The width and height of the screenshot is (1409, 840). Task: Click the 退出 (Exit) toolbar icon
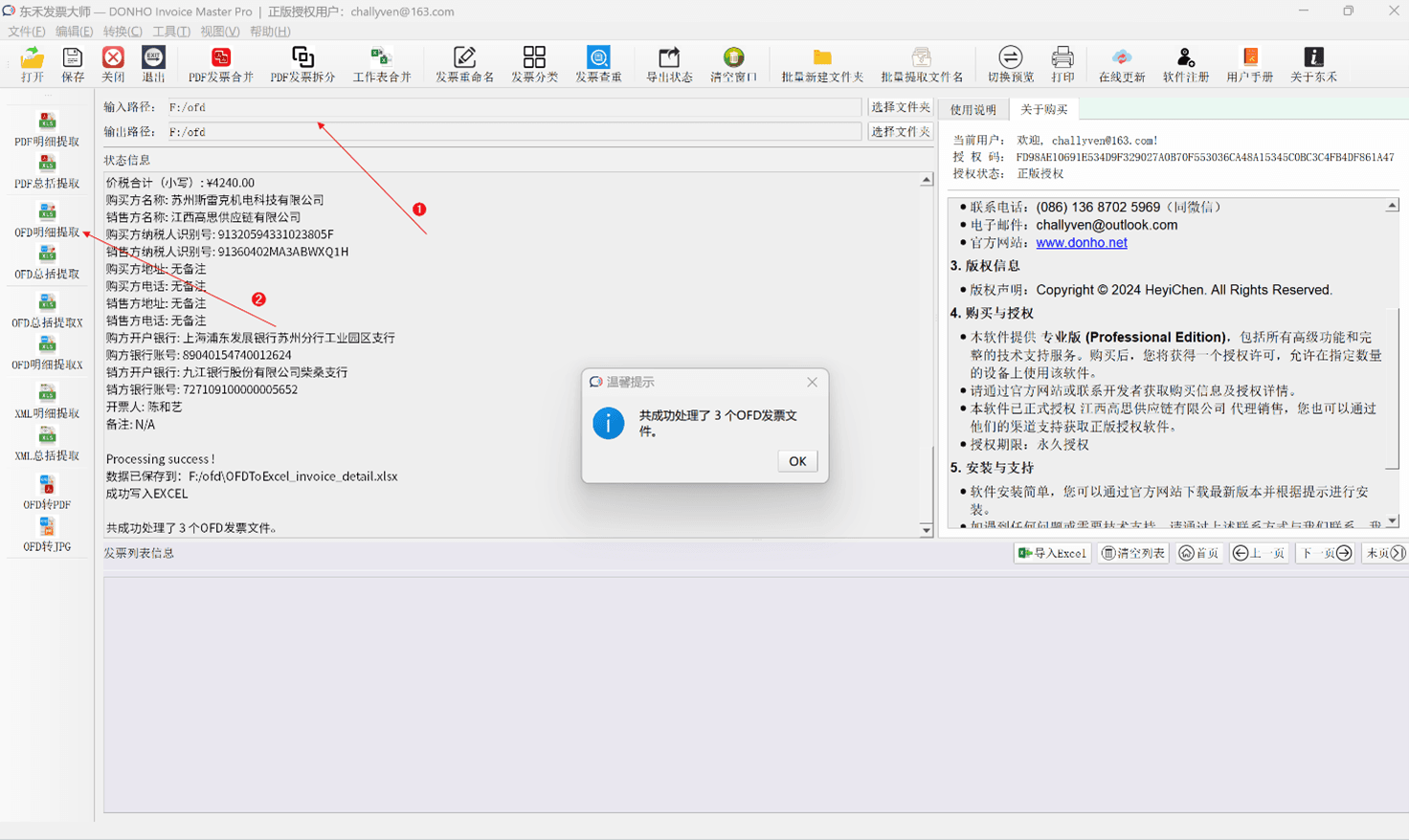153,64
